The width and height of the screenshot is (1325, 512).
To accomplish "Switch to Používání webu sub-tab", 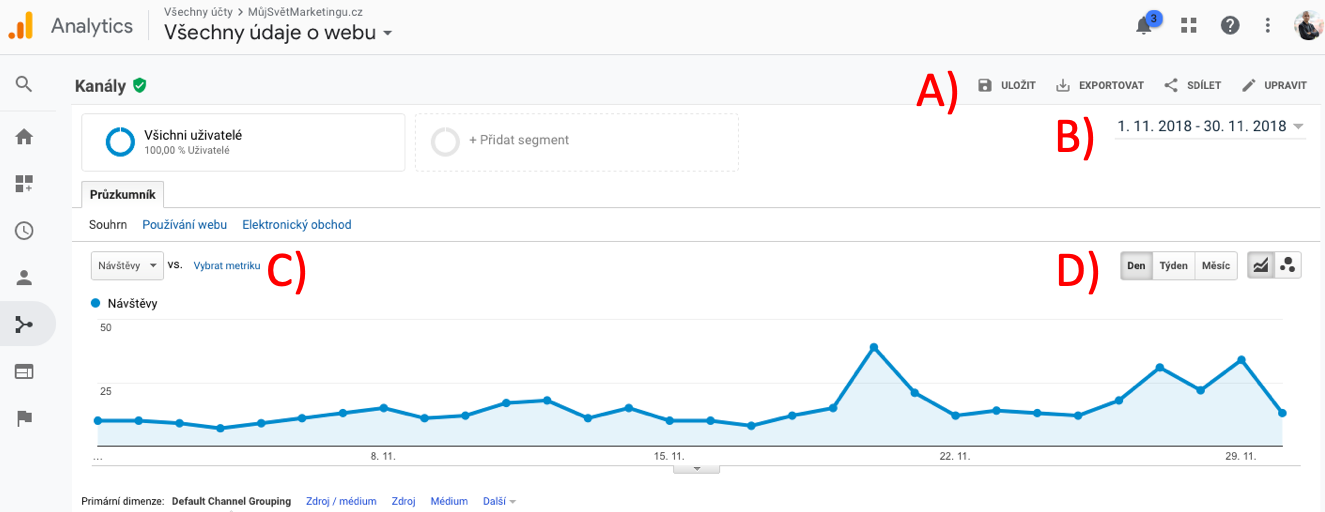I will click(184, 225).
